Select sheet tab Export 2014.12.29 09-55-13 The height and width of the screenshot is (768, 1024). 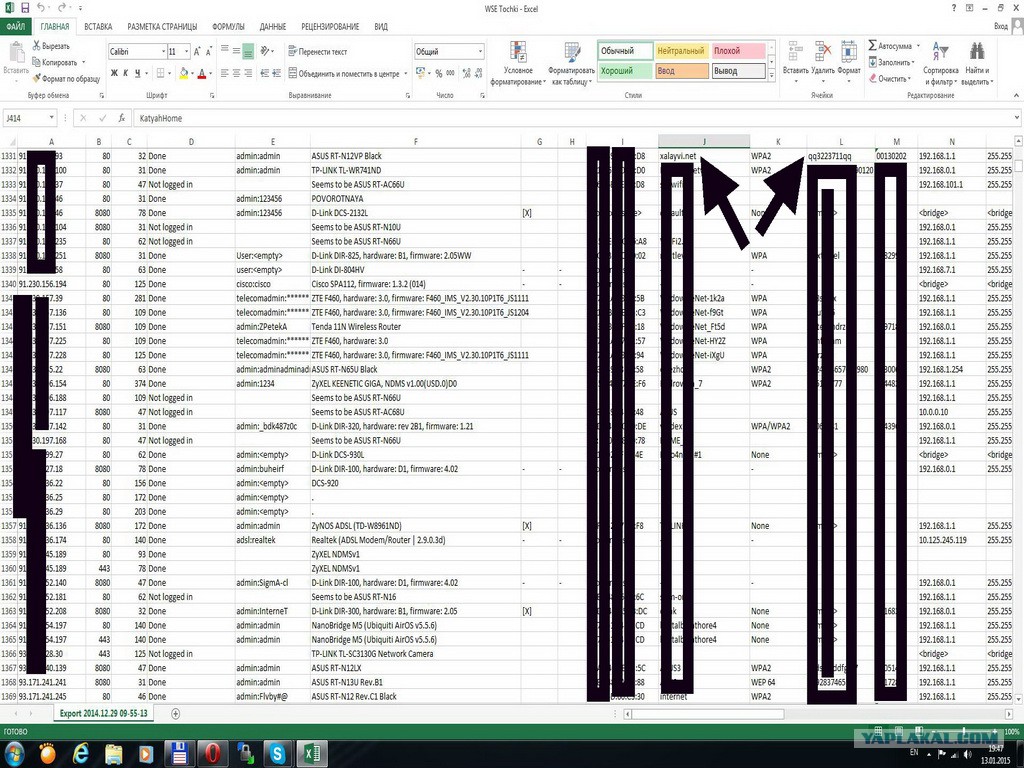click(x=103, y=713)
